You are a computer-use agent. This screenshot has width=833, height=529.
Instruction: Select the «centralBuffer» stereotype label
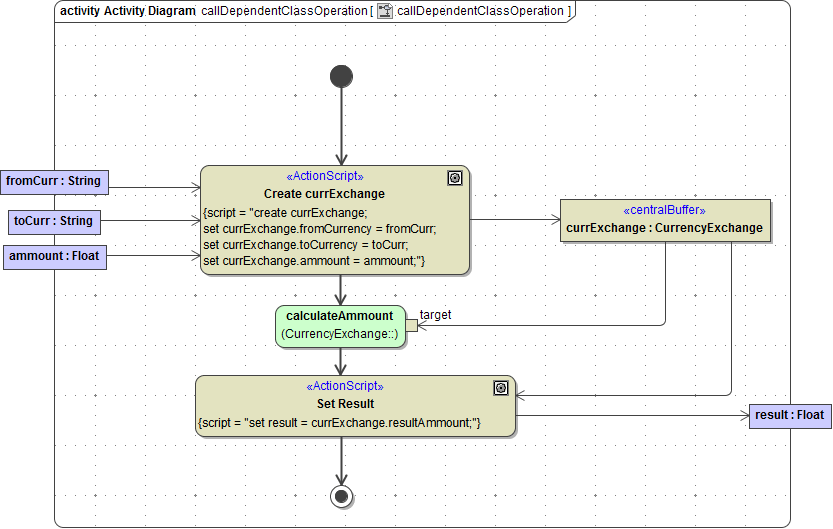coord(664,211)
